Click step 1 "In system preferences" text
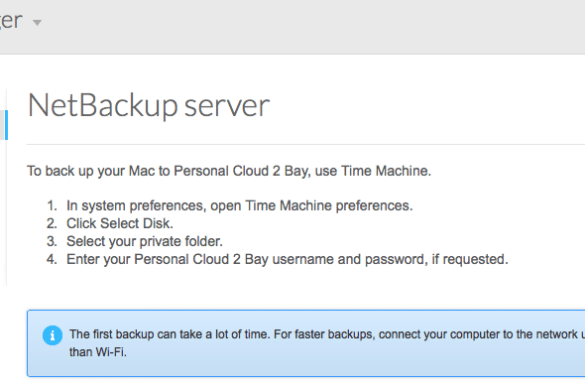The width and height of the screenshot is (585, 390). pos(240,206)
